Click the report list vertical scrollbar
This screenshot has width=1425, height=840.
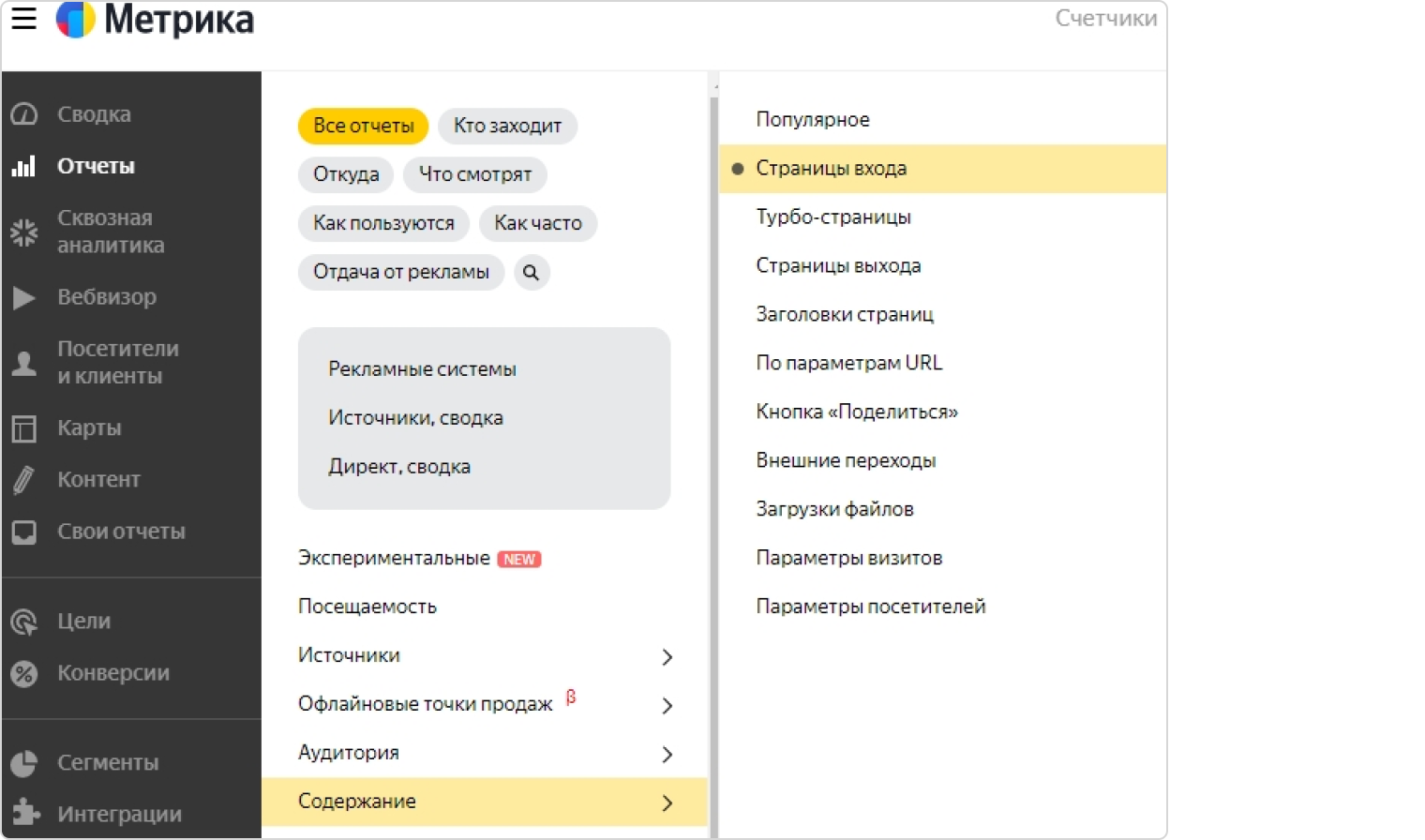(712, 450)
